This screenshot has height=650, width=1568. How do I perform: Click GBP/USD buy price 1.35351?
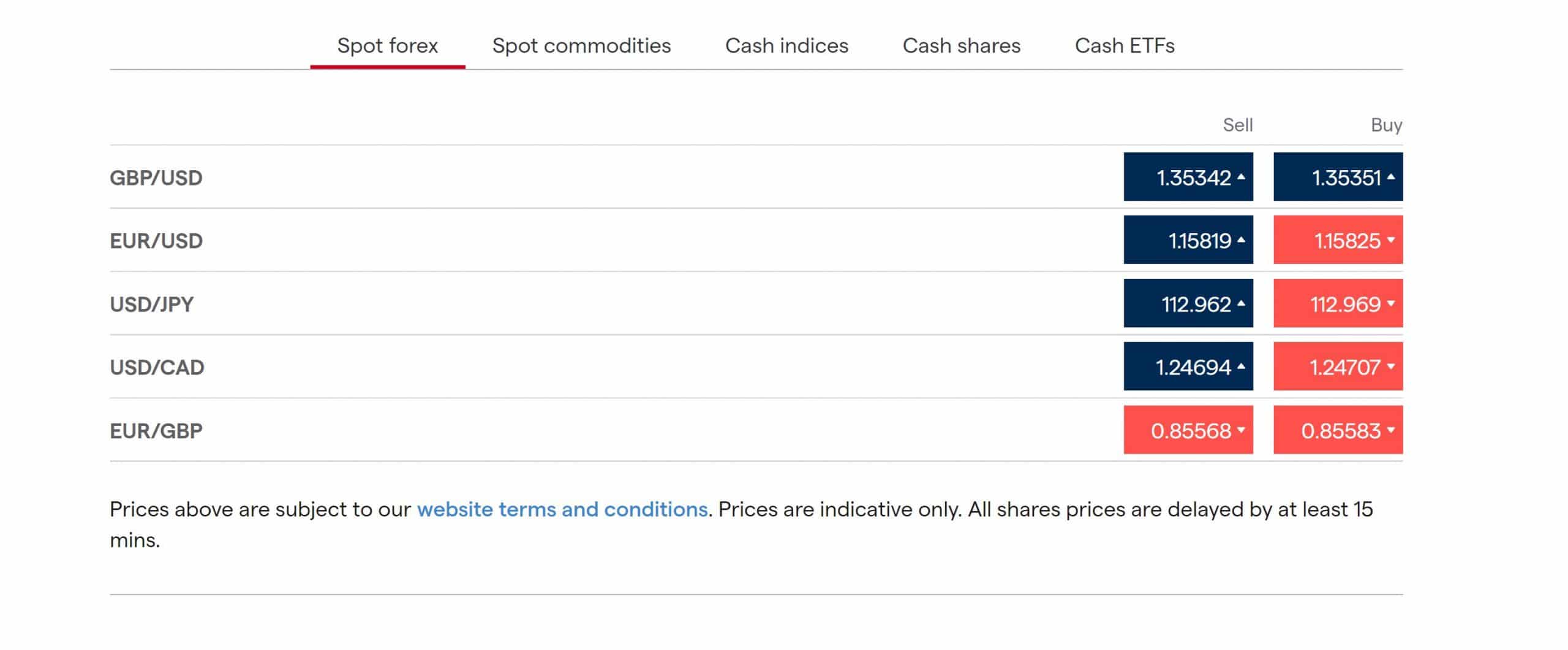pos(1338,177)
